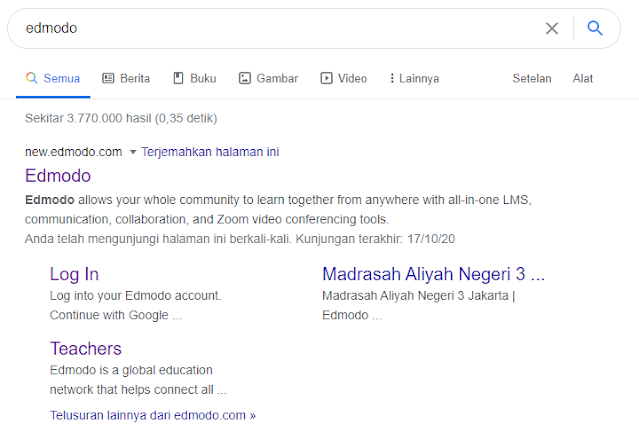Click the Gambar image icon

point(245,78)
